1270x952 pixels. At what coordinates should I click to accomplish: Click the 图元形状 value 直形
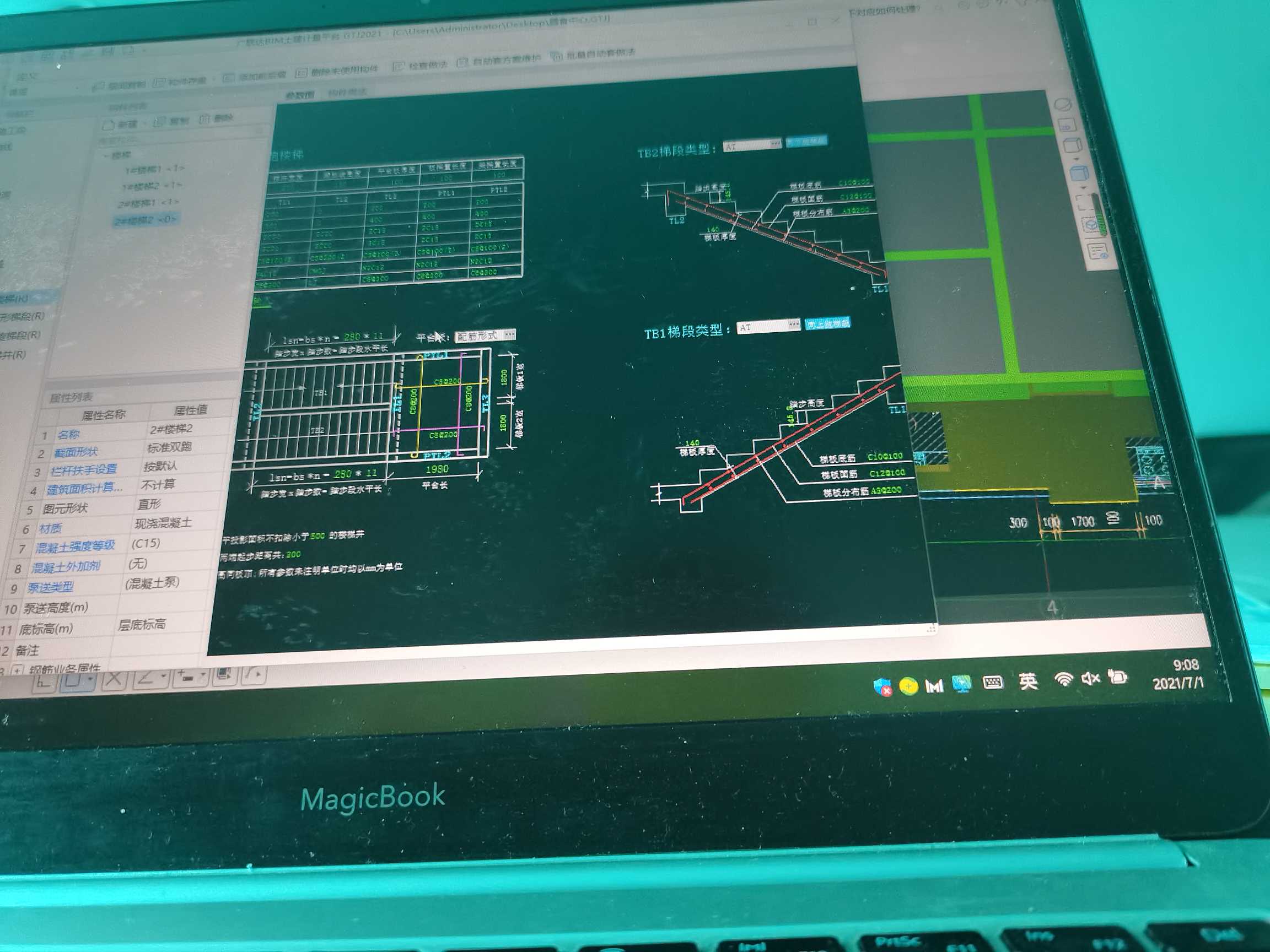[149, 505]
